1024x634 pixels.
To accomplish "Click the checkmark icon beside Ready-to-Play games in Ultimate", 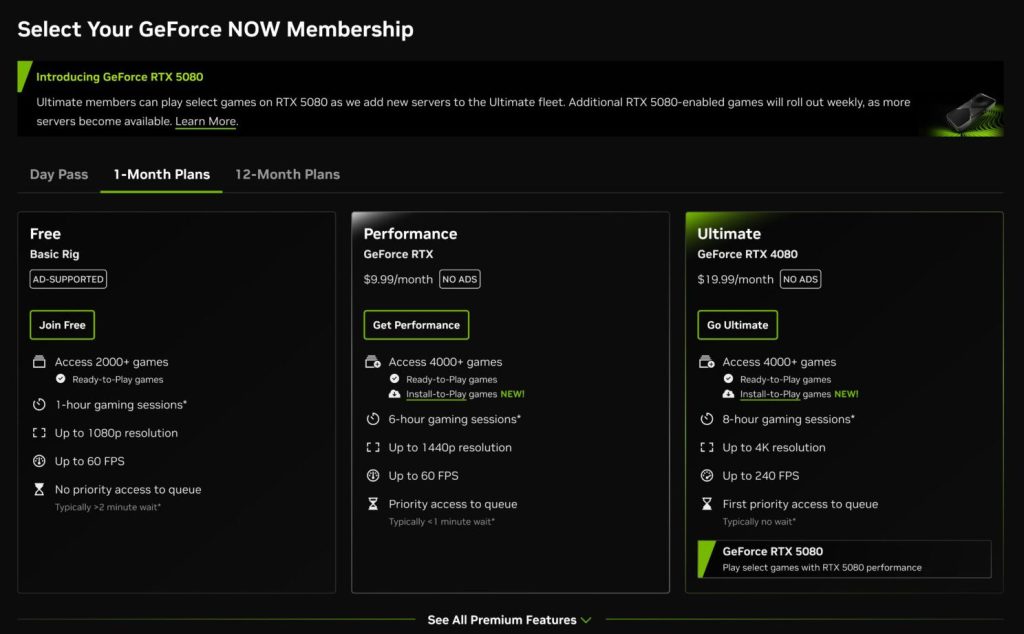I will click(x=729, y=379).
